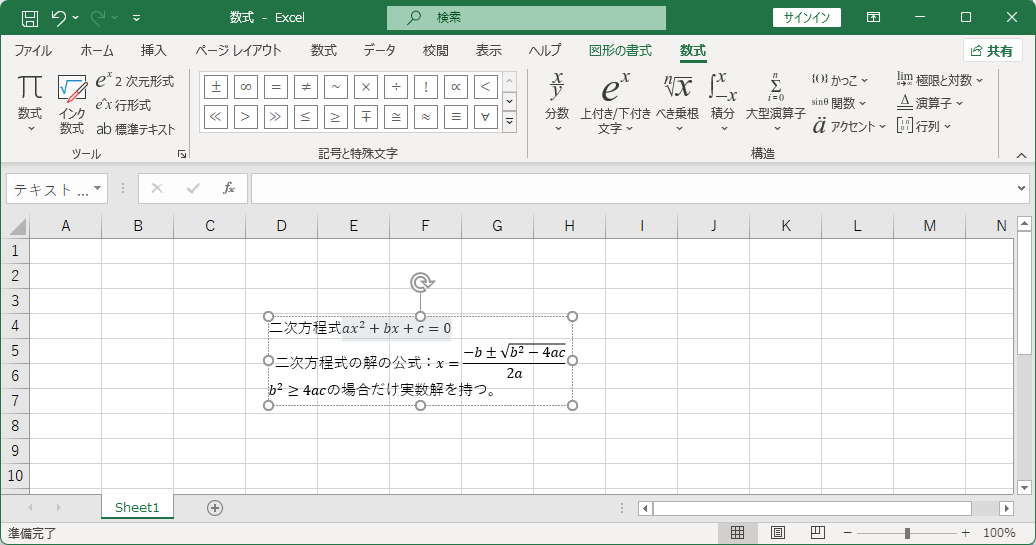Open the undo history dropdown arrow
The width and height of the screenshot is (1036, 545).
tap(75, 18)
